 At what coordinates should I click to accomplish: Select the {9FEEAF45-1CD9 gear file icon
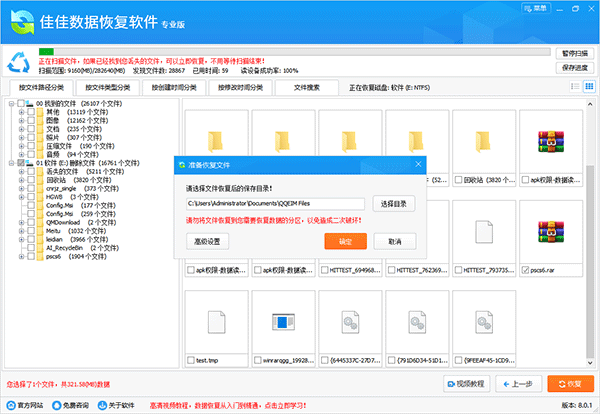pyautogui.click(x=484, y=322)
